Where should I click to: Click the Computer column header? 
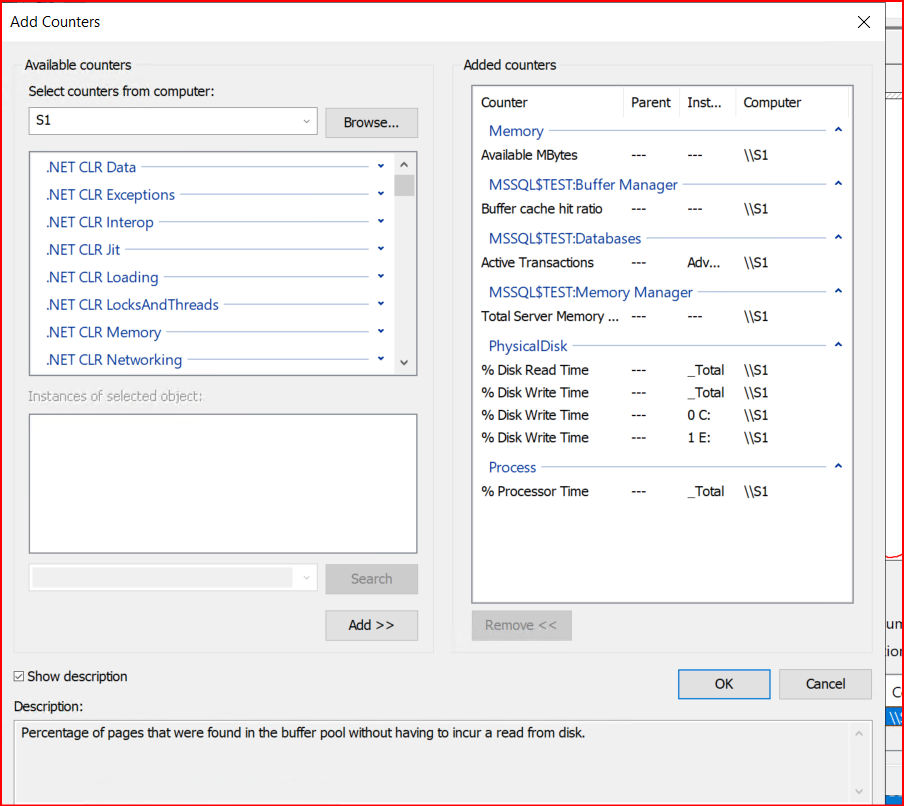coord(772,102)
